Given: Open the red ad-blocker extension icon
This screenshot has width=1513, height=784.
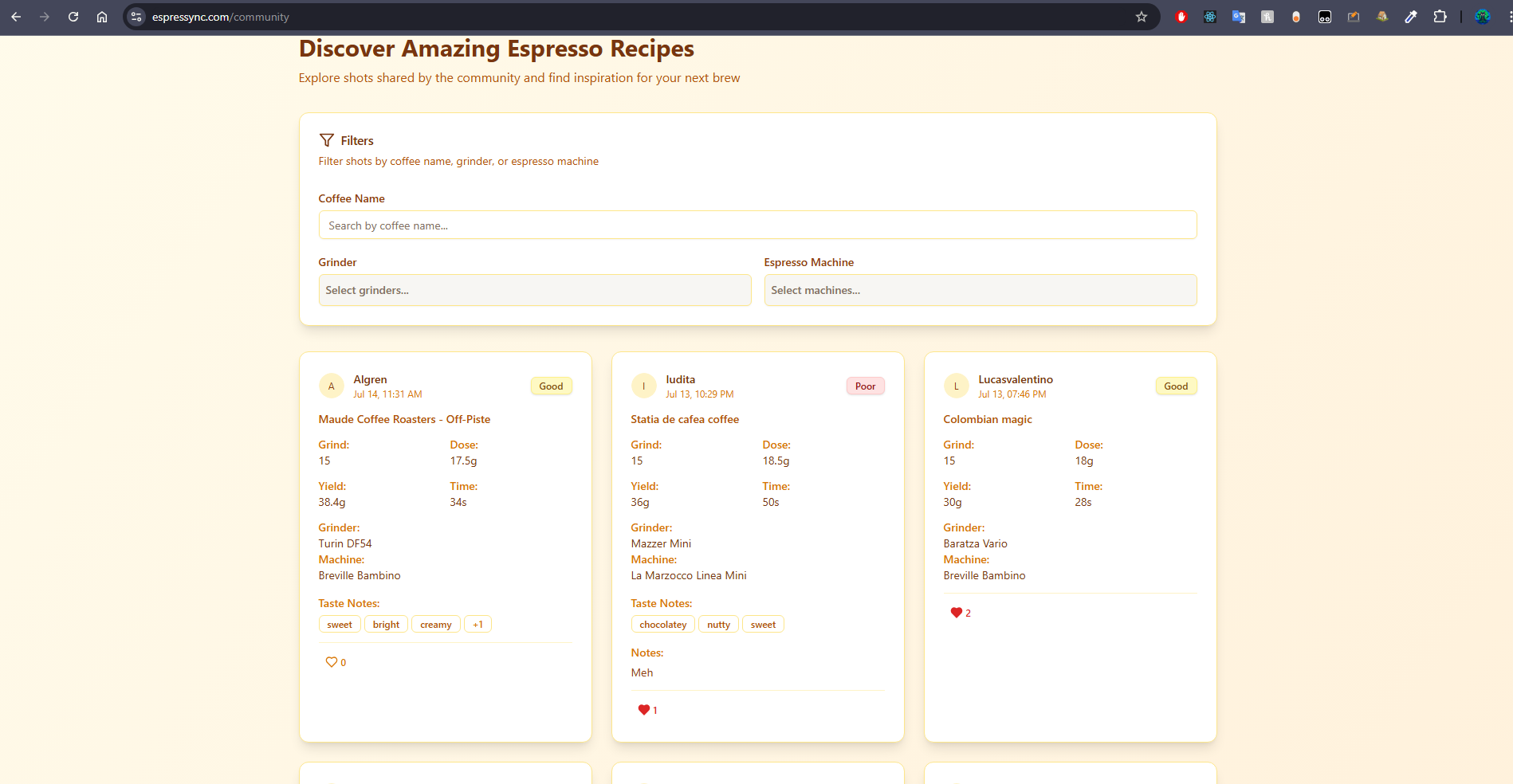Looking at the screenshot, I should click(1181, 17).
